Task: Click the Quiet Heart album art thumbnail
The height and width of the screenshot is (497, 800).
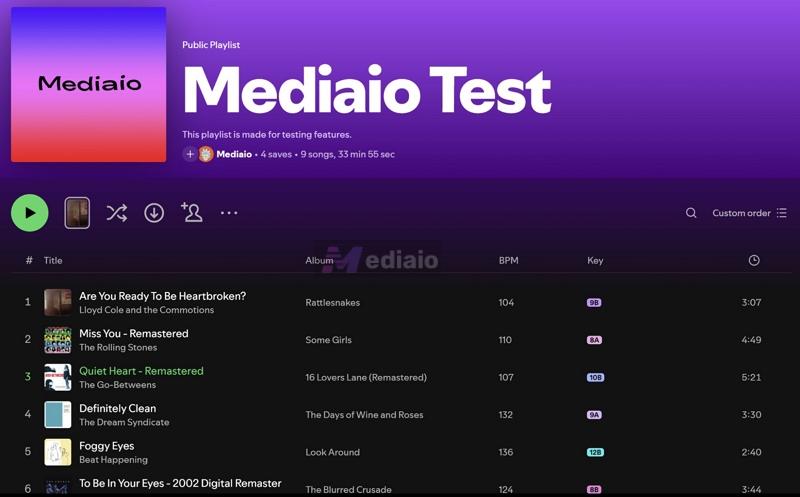Action: (x=58, y=377)
